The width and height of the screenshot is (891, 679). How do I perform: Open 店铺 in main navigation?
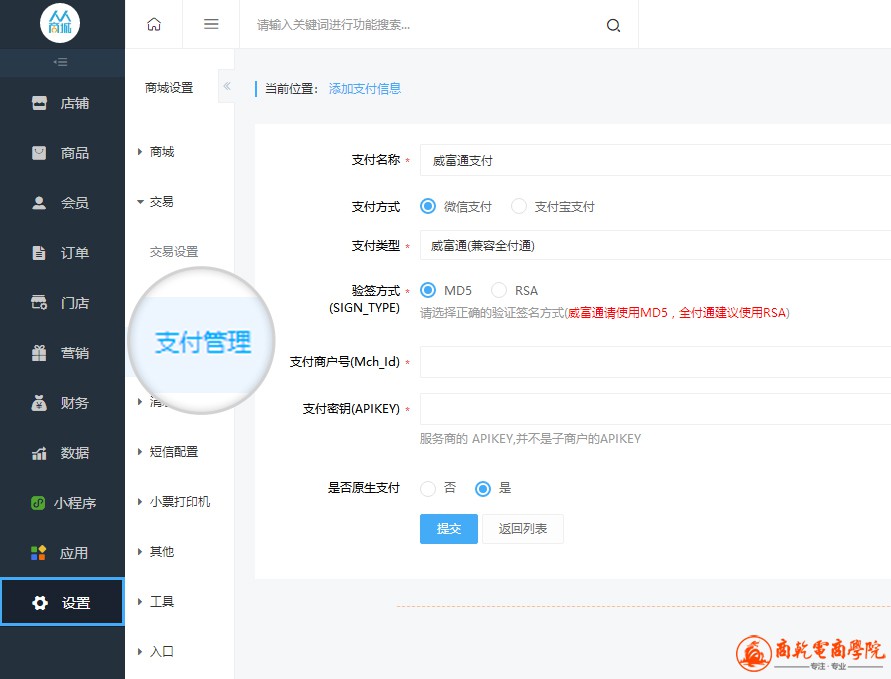pos(63,103)
